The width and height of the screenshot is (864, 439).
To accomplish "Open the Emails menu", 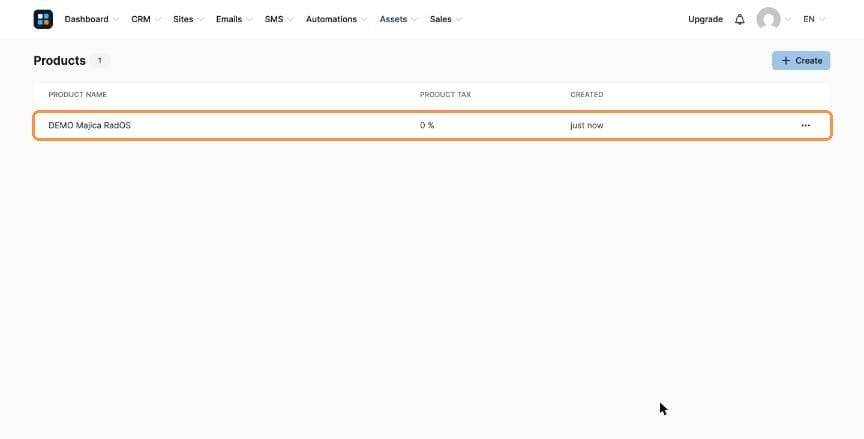I will click(x=234, y=19).
